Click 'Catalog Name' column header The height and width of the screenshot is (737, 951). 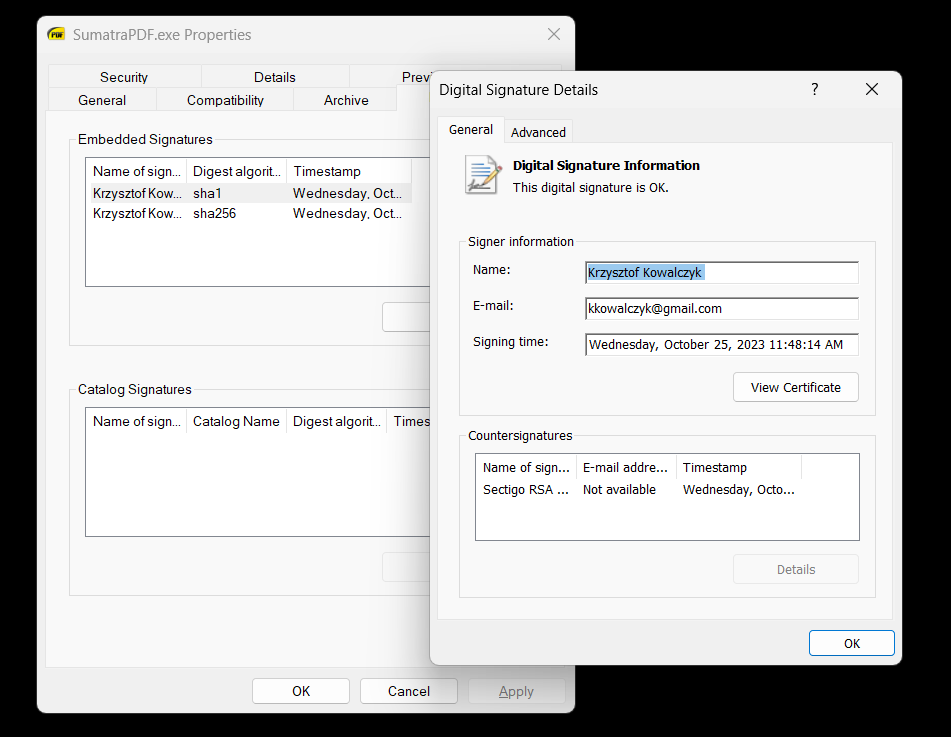236,421
